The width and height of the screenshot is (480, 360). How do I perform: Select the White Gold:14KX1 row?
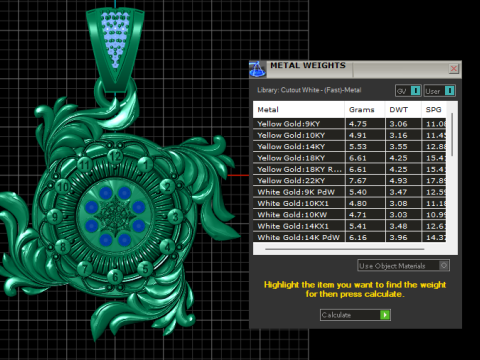coord(349,226)
